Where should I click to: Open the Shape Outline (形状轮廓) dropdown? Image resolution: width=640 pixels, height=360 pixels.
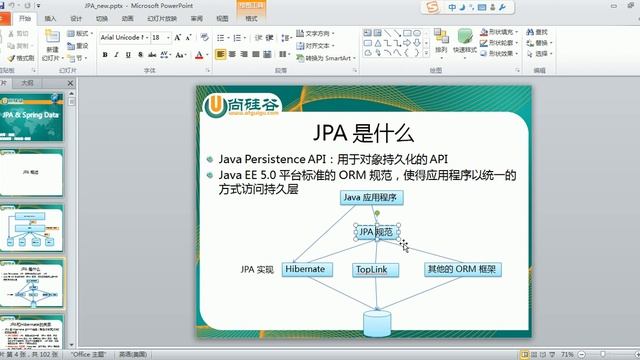(499, 42)
